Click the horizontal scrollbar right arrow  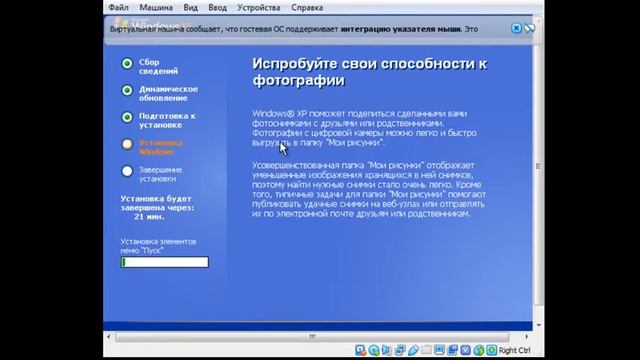527,336
